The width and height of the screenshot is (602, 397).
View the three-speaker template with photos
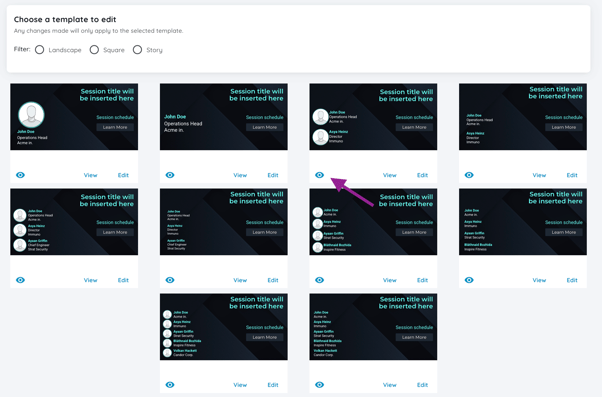pos(91,280)
